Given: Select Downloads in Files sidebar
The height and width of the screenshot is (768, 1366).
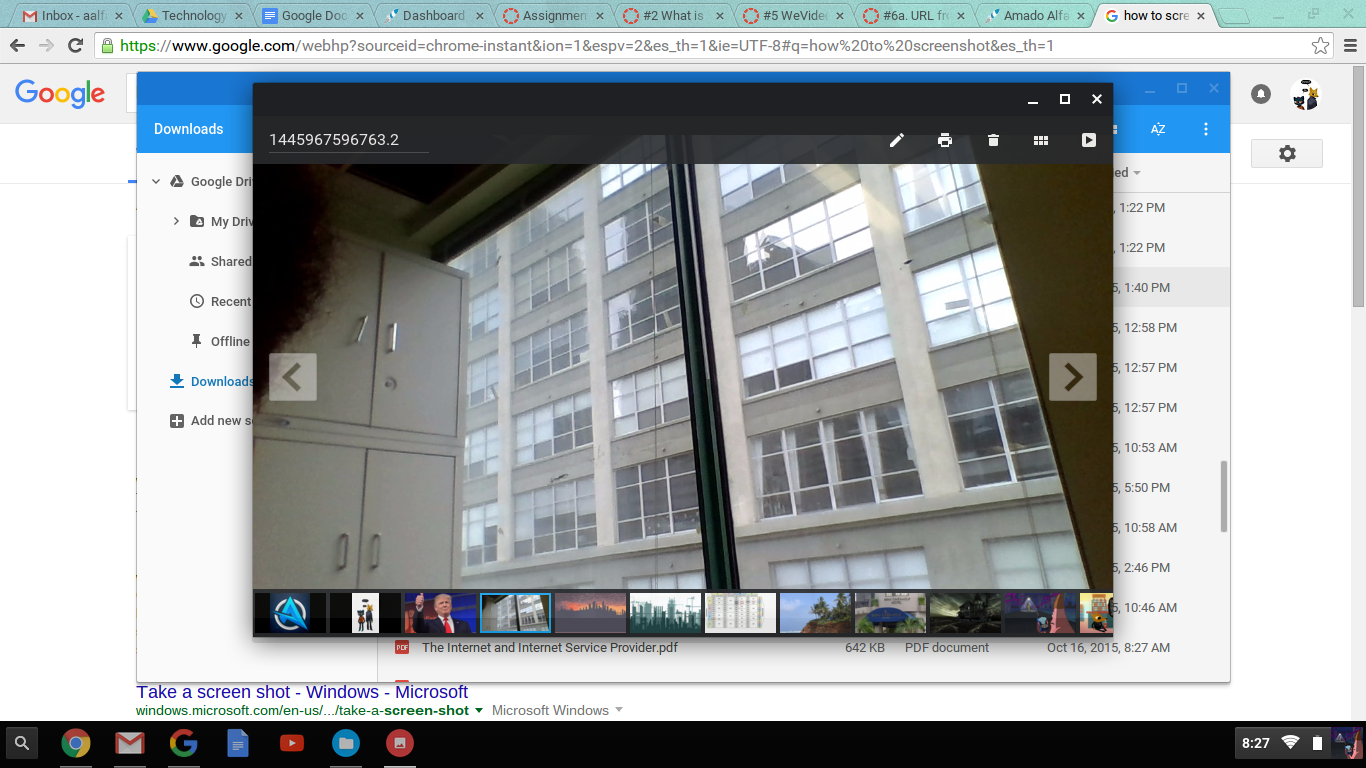Looking at the screenshot, I should click(221, 381).
